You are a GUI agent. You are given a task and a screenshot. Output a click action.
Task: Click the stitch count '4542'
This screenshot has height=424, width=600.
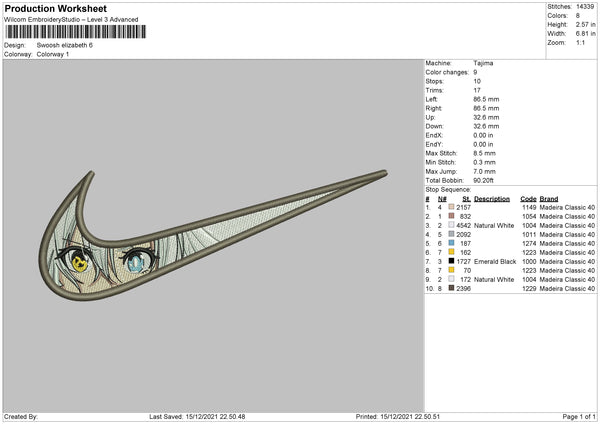tap(463, 225)
